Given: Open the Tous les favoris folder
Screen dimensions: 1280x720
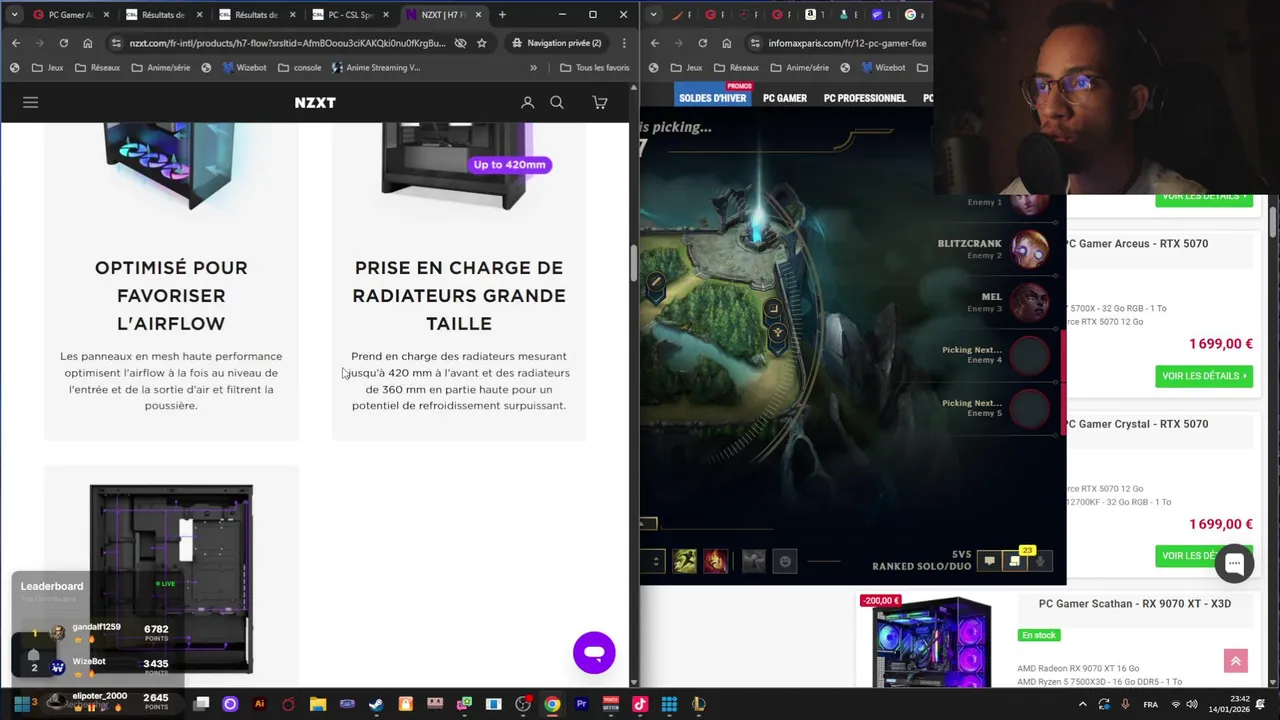Looking at the screenshot, I should (595, 68).
